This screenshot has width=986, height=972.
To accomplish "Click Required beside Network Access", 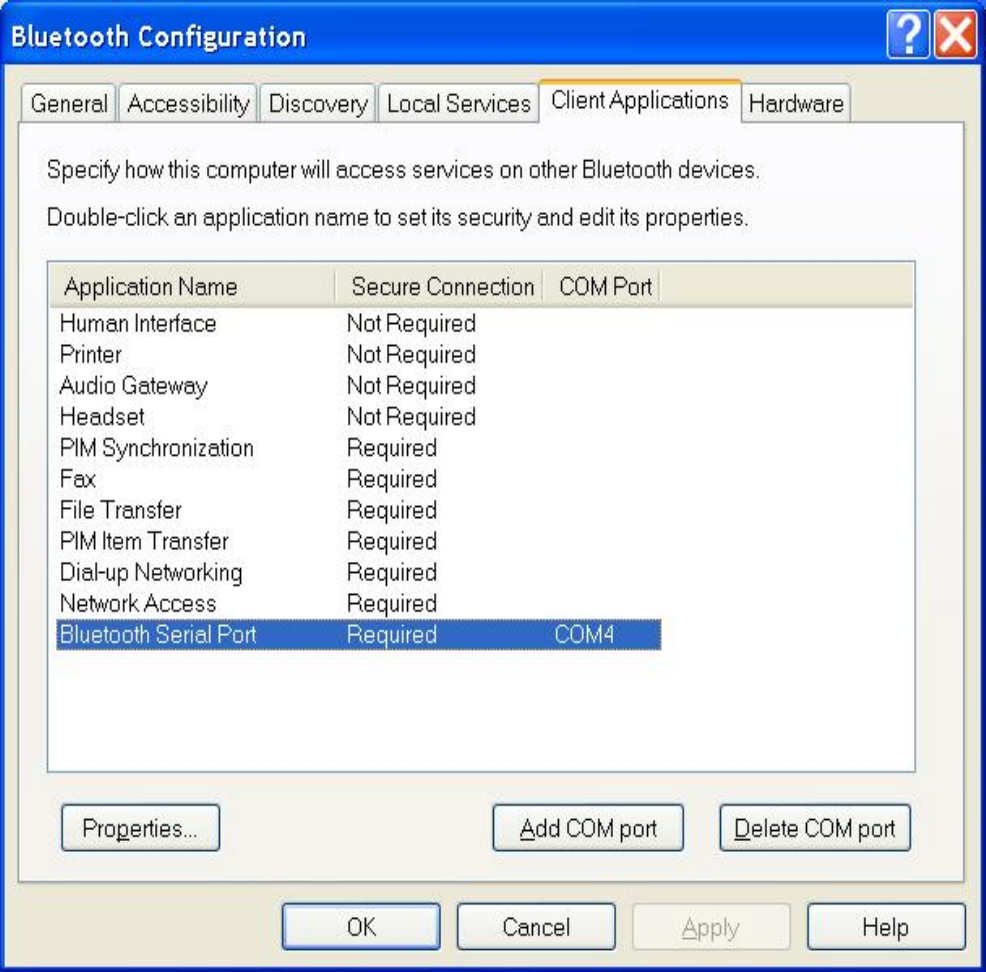I will 392,604.
